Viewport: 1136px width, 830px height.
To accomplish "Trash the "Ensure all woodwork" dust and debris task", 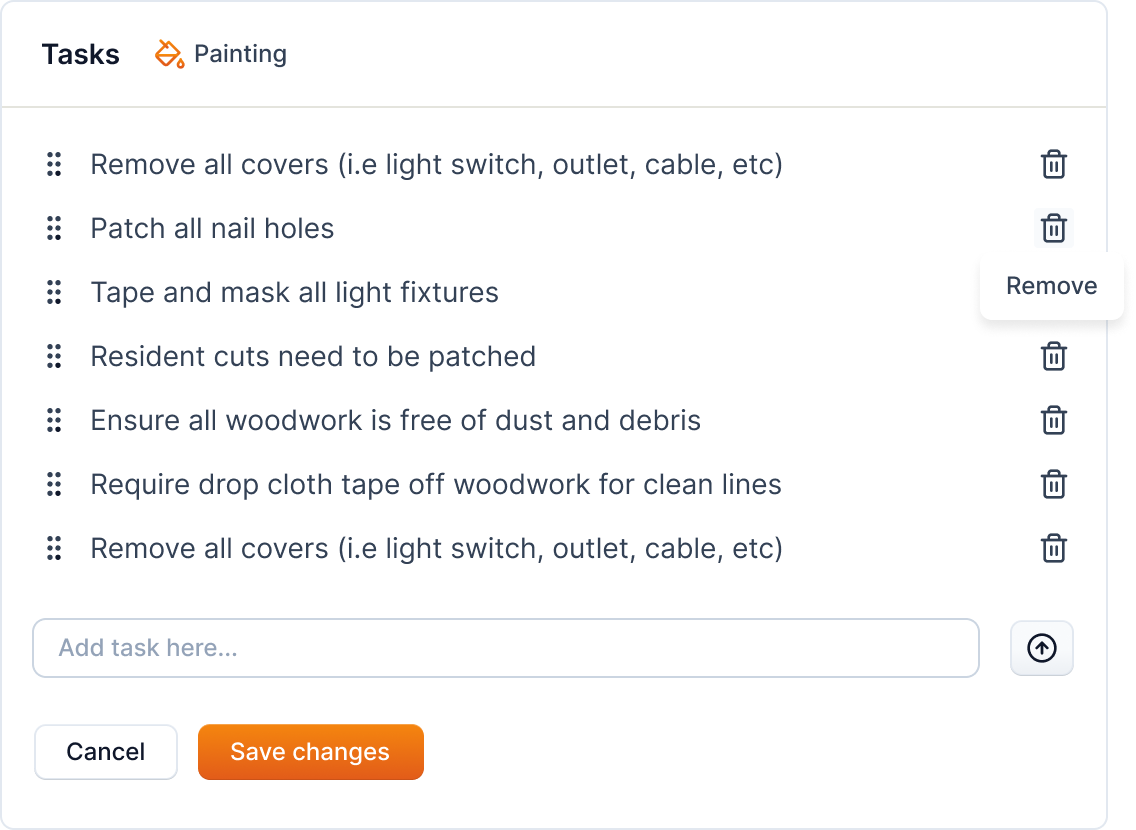I will pos(1053,420).
